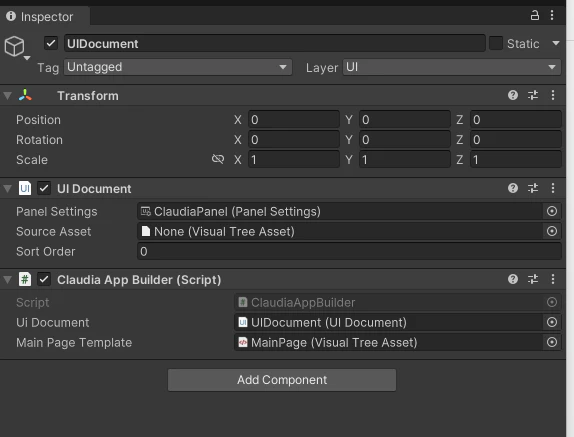The width and height of the screenshot is (574, 437).
Task: Open object picker for Main Page Template
Action: click(x=552, y=342)
